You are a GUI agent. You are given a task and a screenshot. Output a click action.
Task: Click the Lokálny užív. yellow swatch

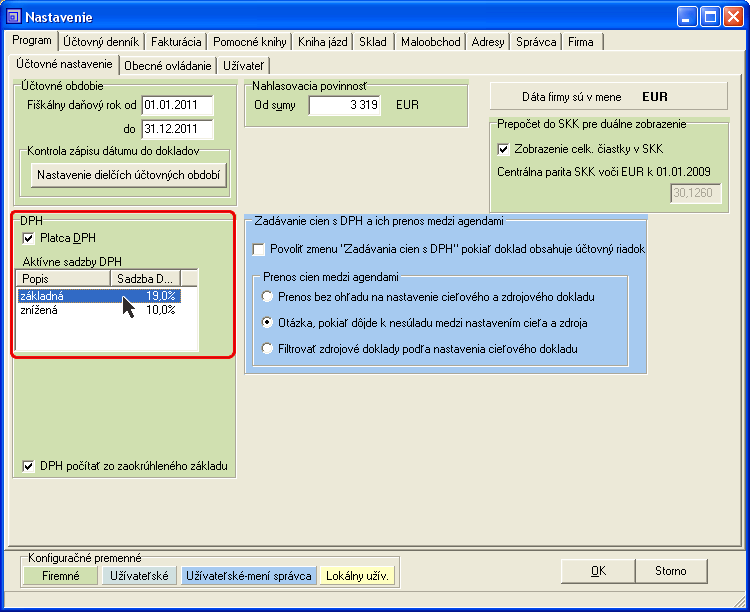pyautogui.click(x=357, y=576)
